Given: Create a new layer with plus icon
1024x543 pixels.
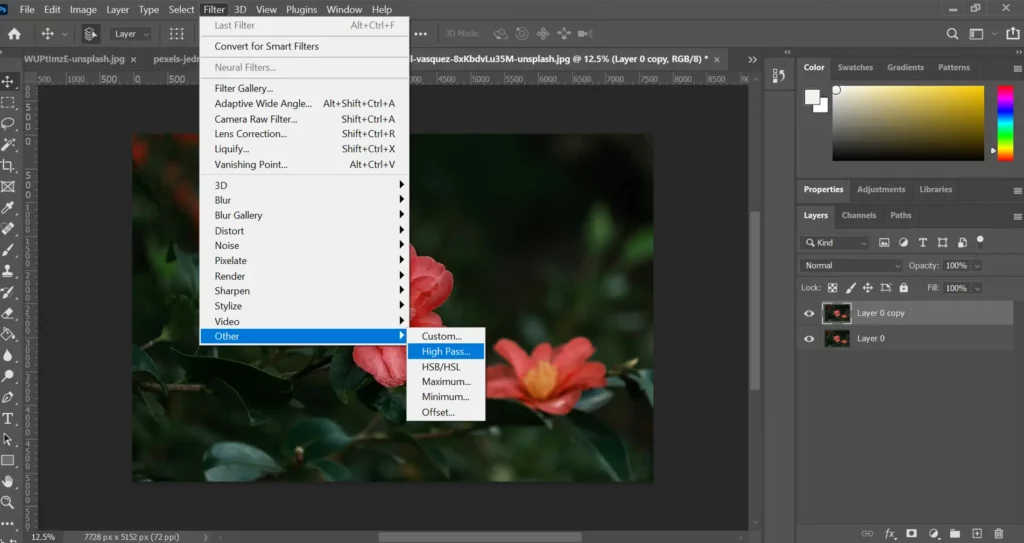Looking at the screenshot, I should pyautogui.click(x=977, y=534).
